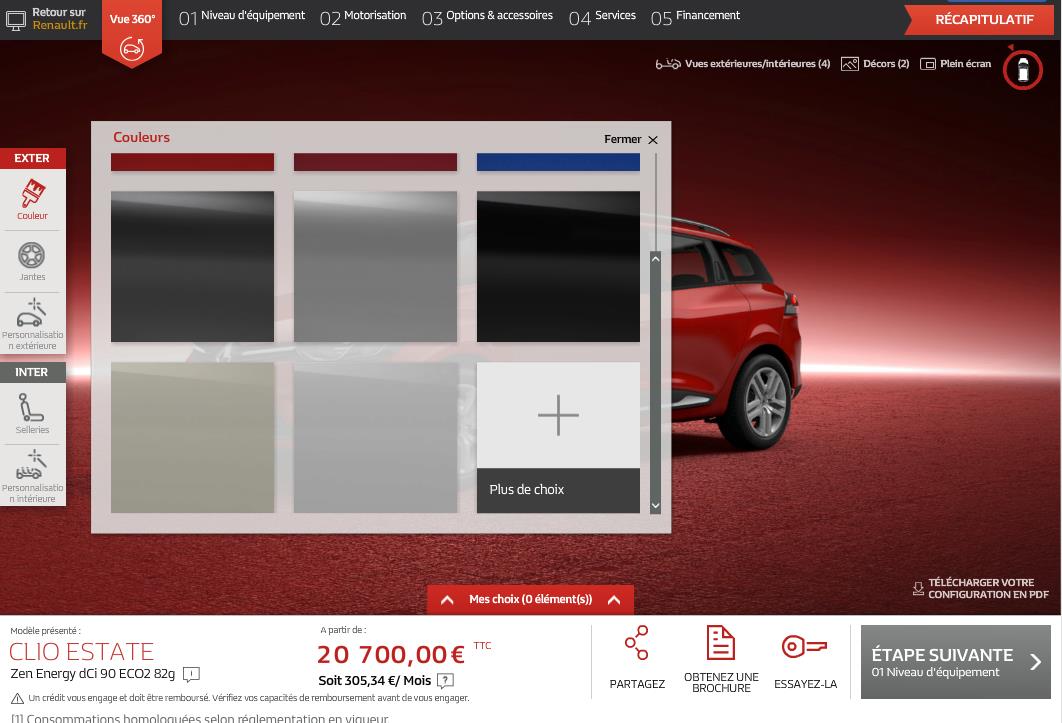Click the EXTER section header
1062x723 pixels.
(33, 158)
